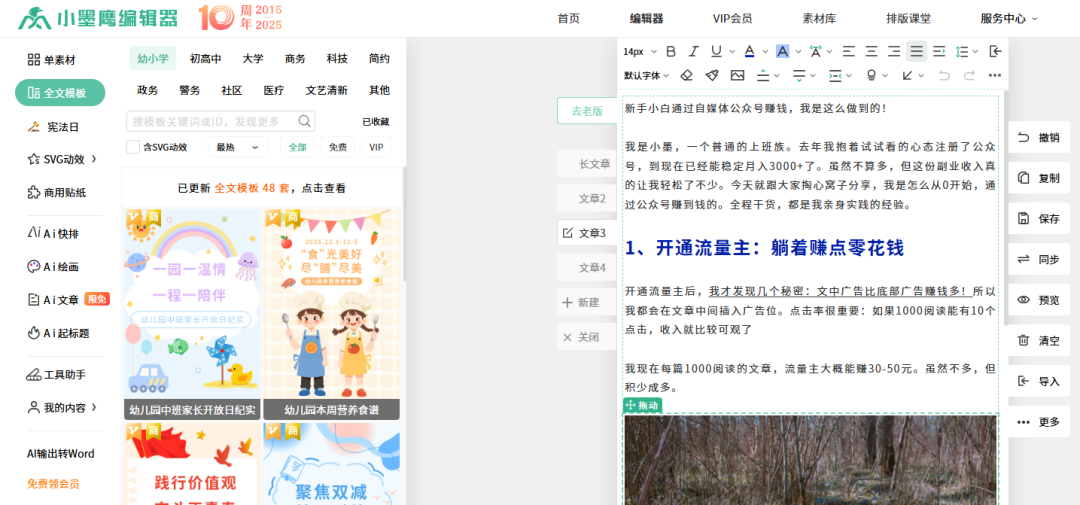The width and height of the screenshot is (1080, 505).
Task: Expand SVG动效 sidebar item
Action: 94,159
